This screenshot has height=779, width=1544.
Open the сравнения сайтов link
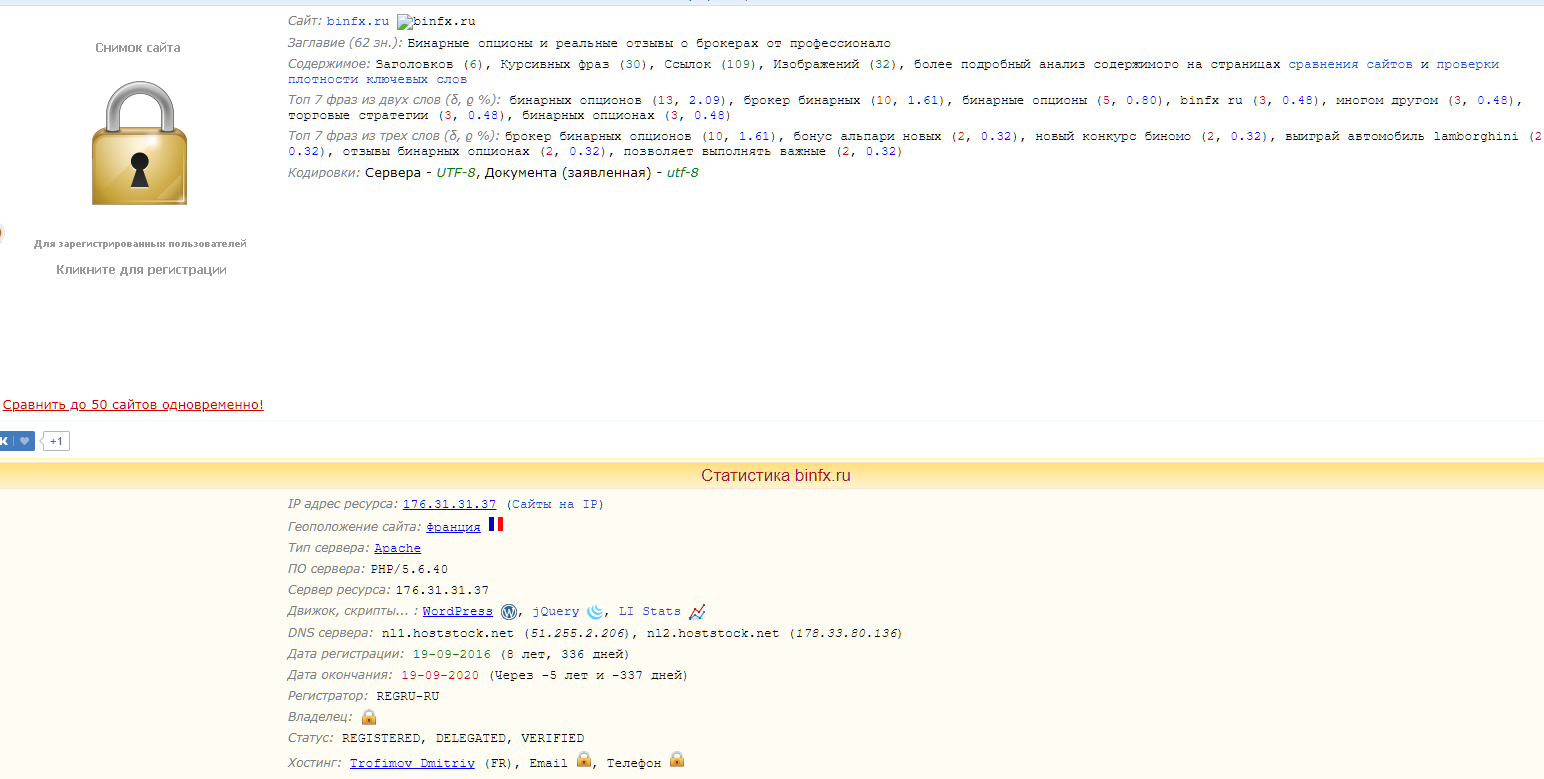tap(1350, 64)
